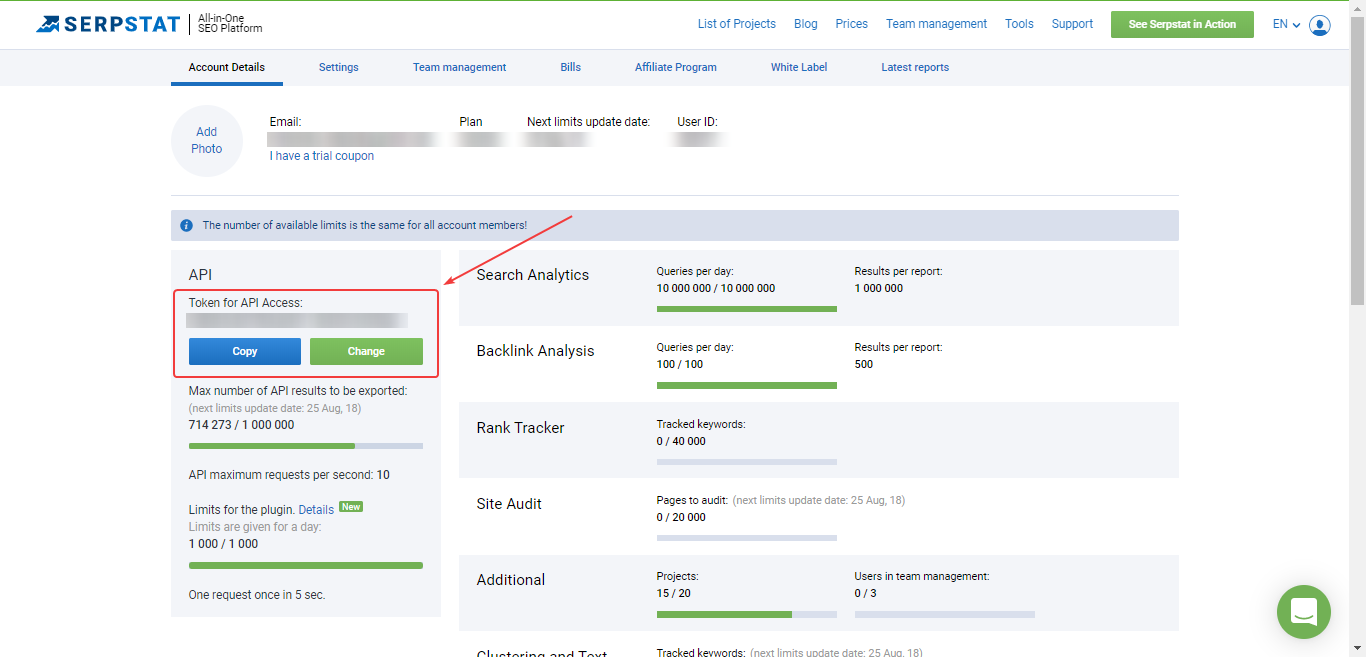Expand the EN language dropdown
Image resolution: width=1366 pixels, height=657 pixels.
[1286, 24]
